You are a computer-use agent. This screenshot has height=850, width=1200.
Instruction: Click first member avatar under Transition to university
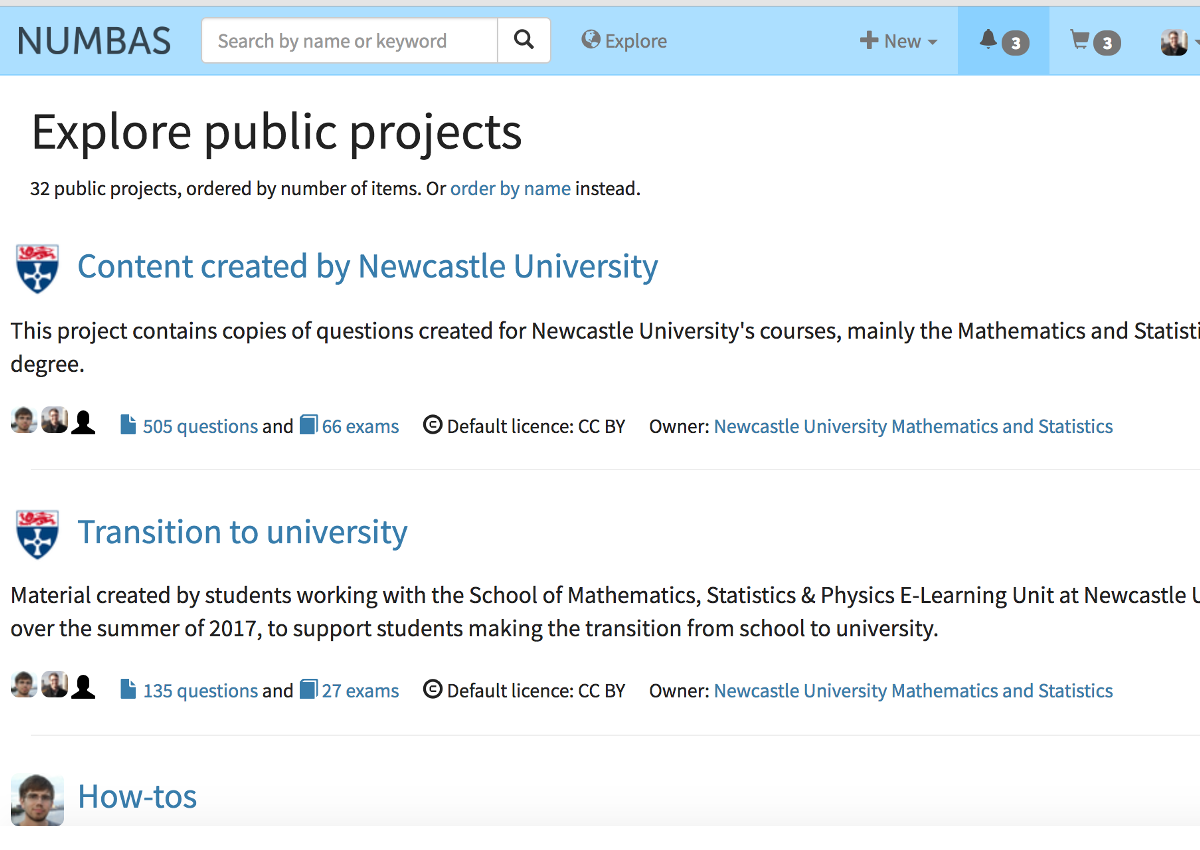tap(24, 685)
